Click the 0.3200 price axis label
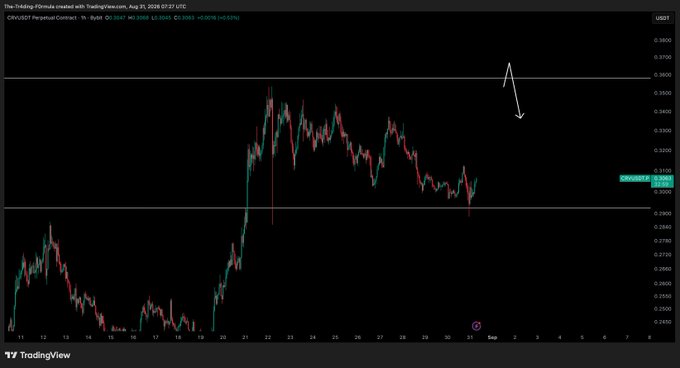This screenshot has width=680, height=368. (662, 151)
